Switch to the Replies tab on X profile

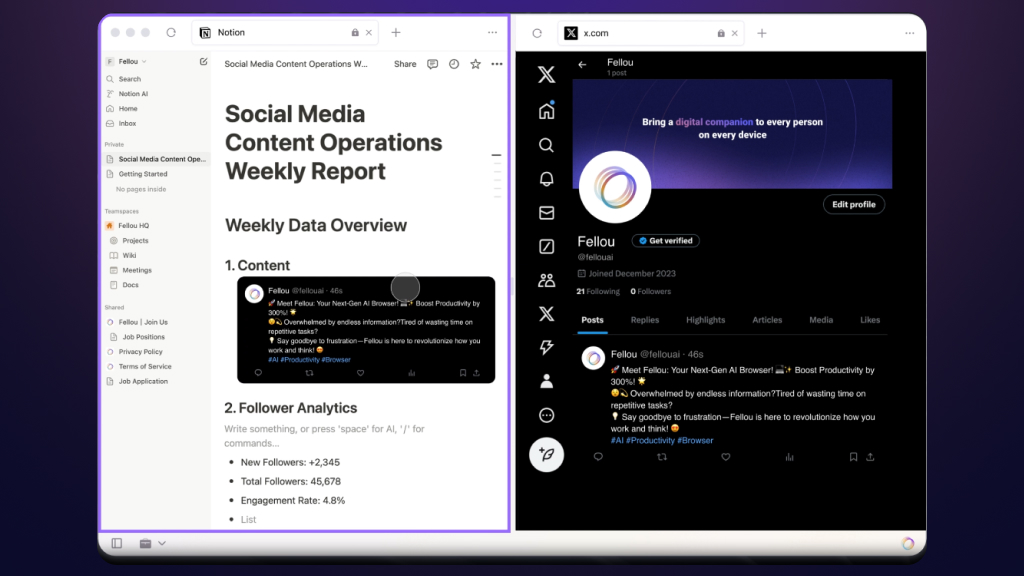(x=644, y=320)
